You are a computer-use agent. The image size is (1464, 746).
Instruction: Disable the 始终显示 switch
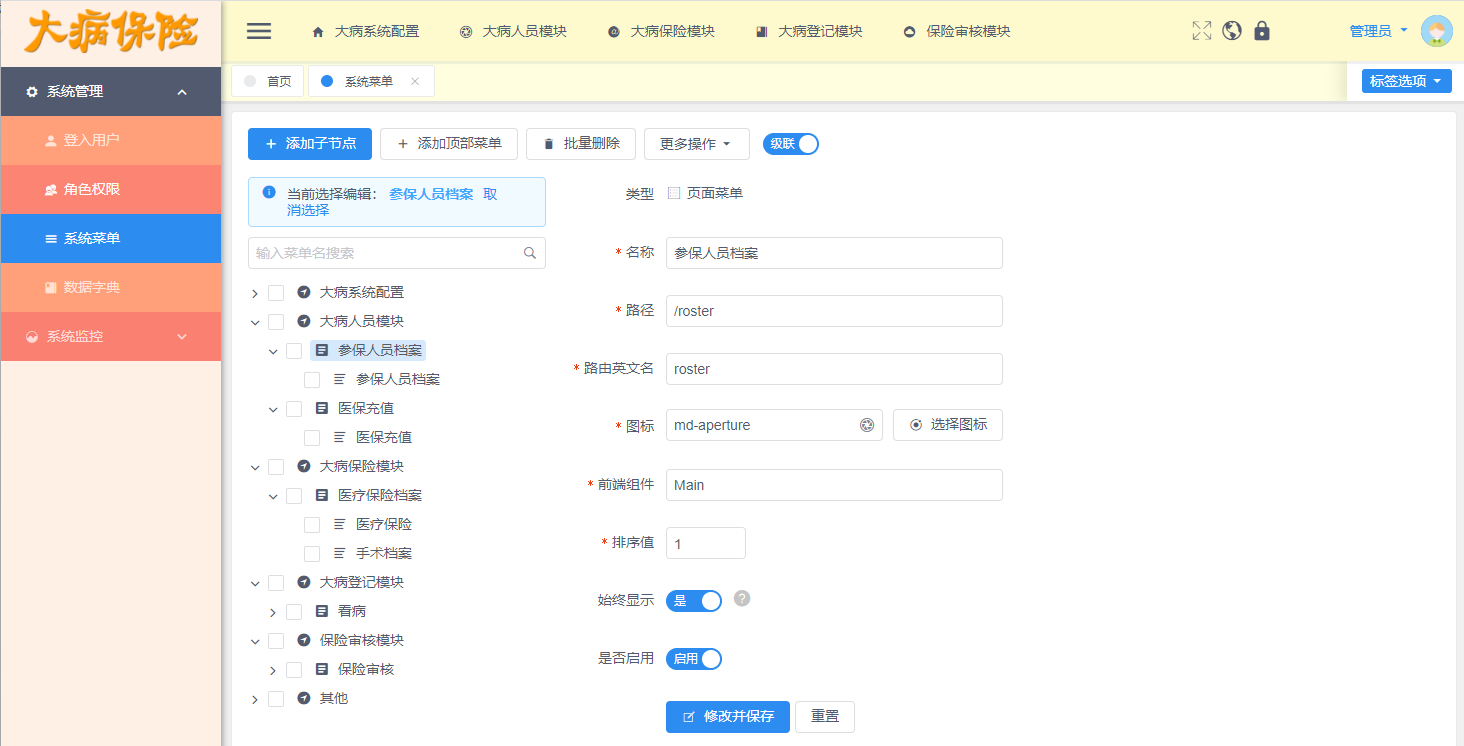pyautogui.click(x=694, y=599)
